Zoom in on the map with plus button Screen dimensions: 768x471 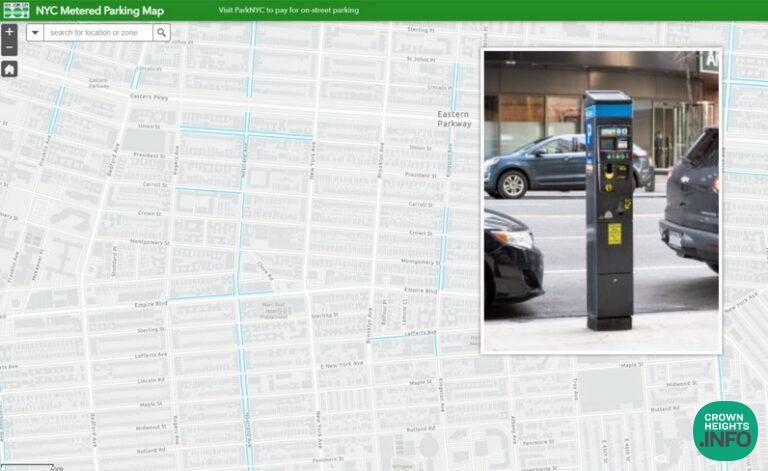(9, 32)
